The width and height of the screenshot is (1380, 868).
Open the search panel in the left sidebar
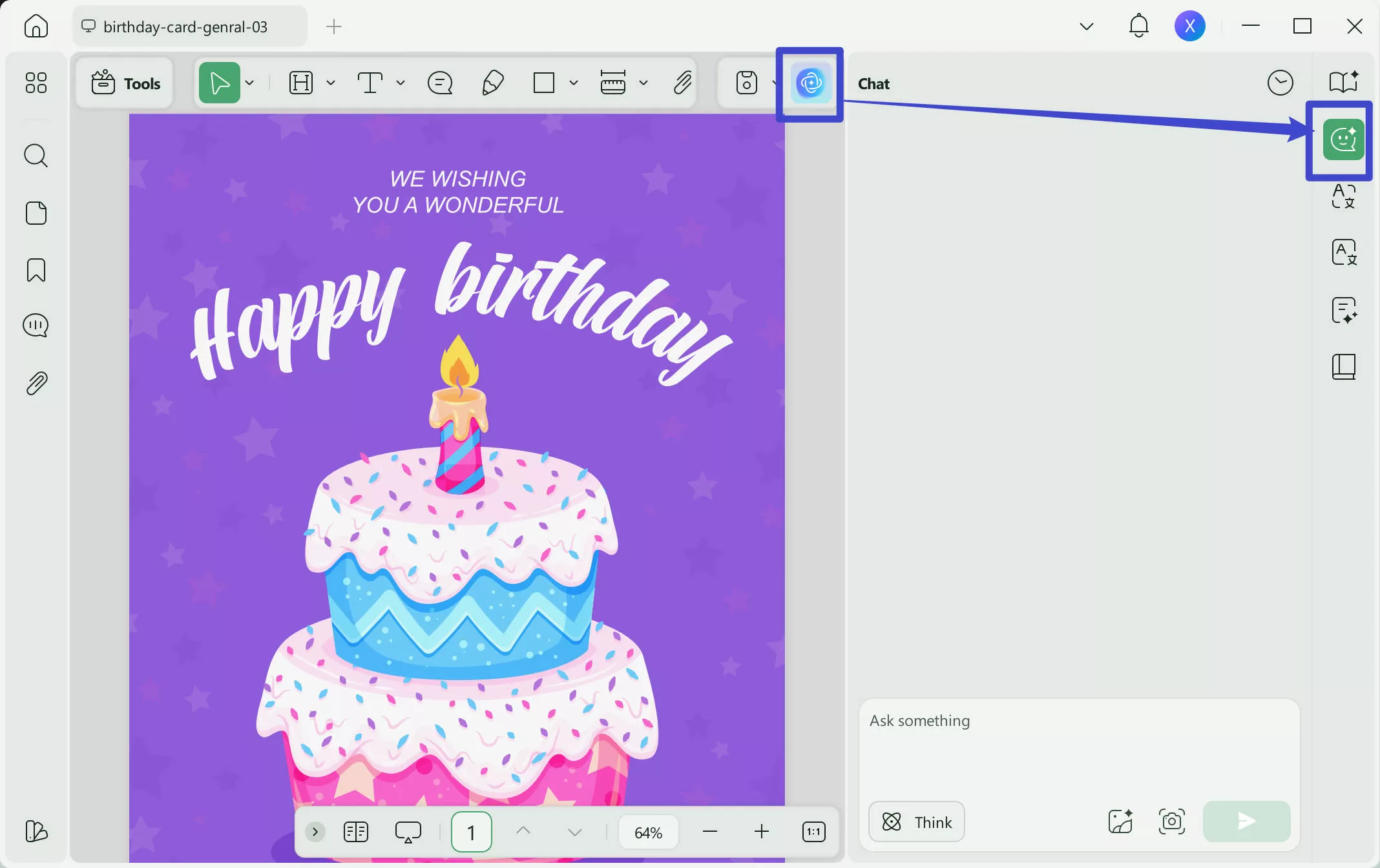[x=36, y=156]
